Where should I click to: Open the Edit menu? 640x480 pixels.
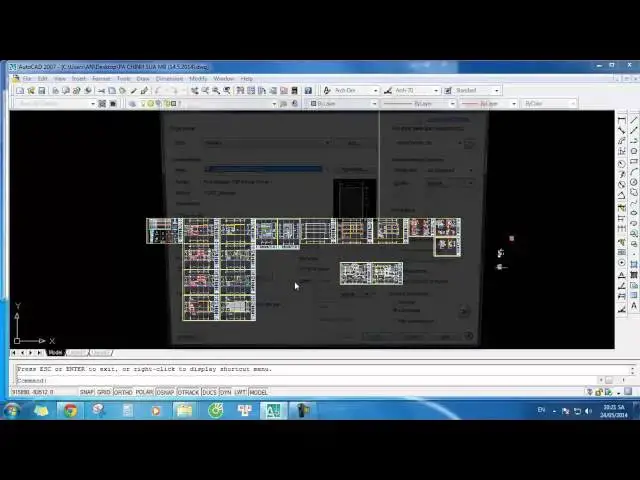coord(43,78)
